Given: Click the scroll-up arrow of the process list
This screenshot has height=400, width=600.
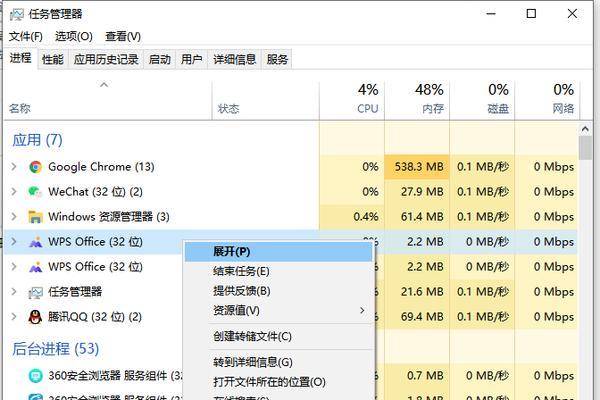Looking at the screenshot, I should (585, 129).
